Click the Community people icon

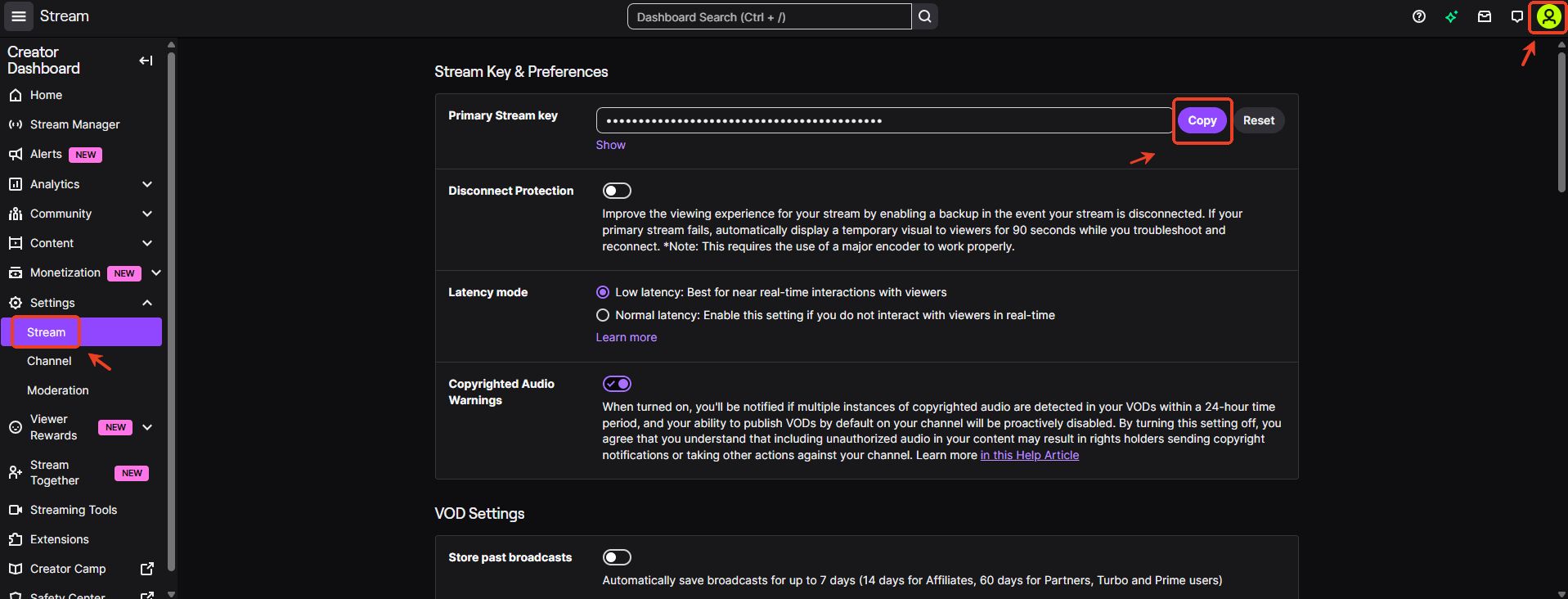click(x=15, y=214)
